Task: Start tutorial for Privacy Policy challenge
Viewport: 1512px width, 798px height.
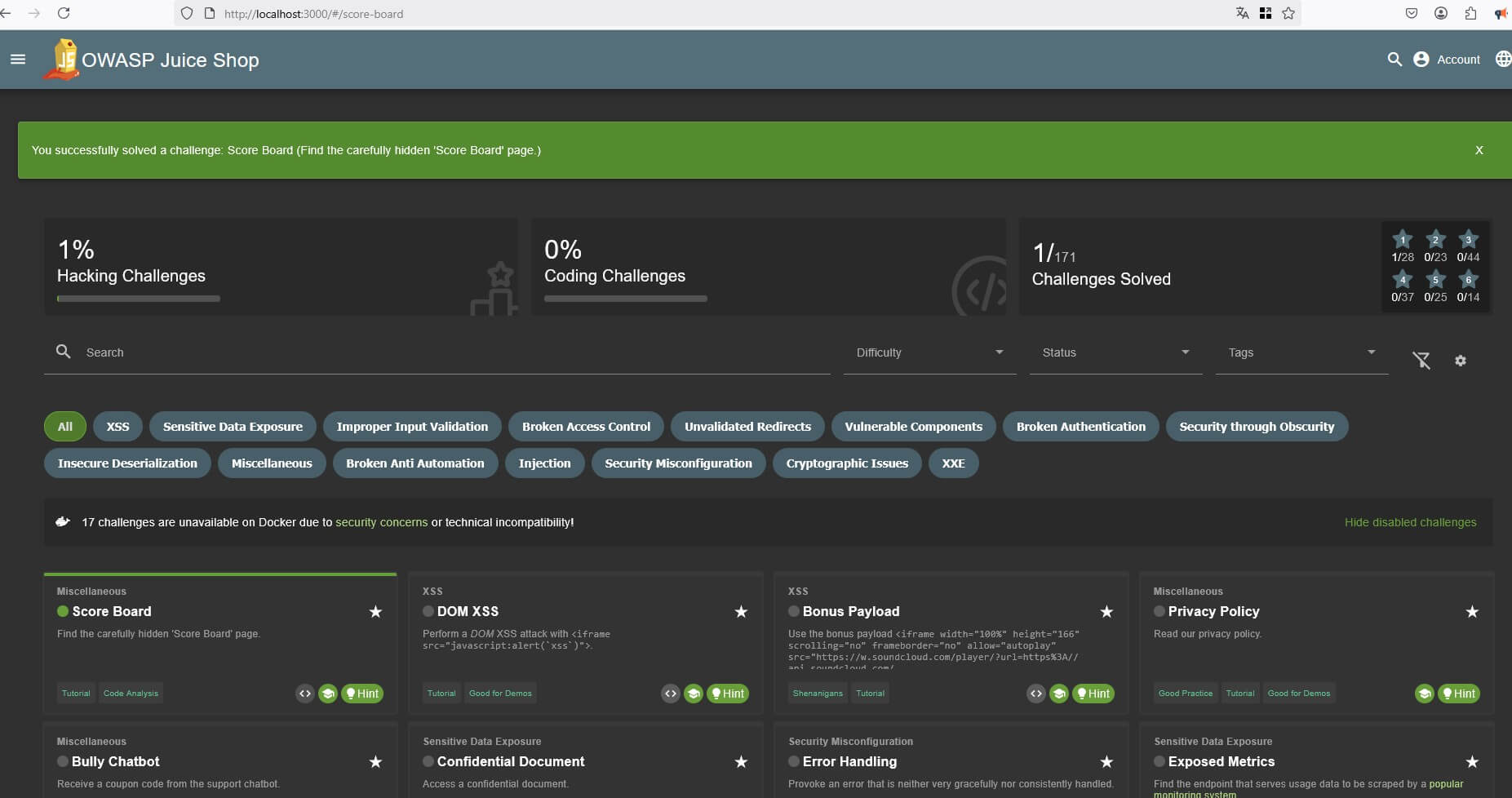Action: (1424, 694)
